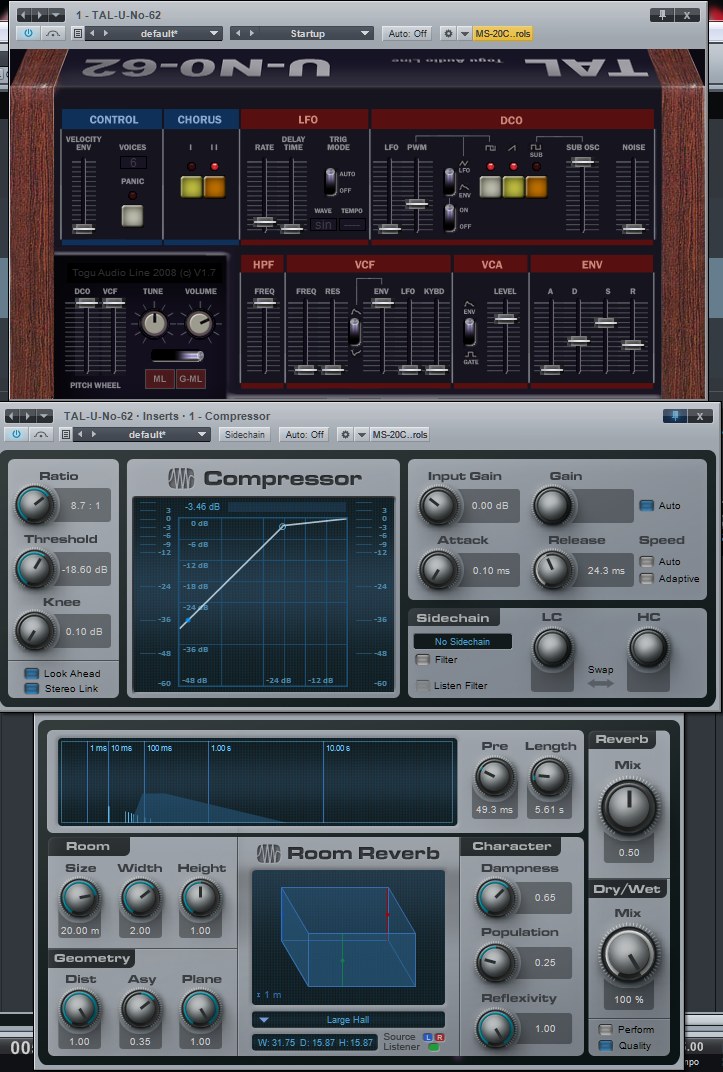723x1072 pixels.
Task: Toggle Look Ahead in Compressor
Action: 31,673
